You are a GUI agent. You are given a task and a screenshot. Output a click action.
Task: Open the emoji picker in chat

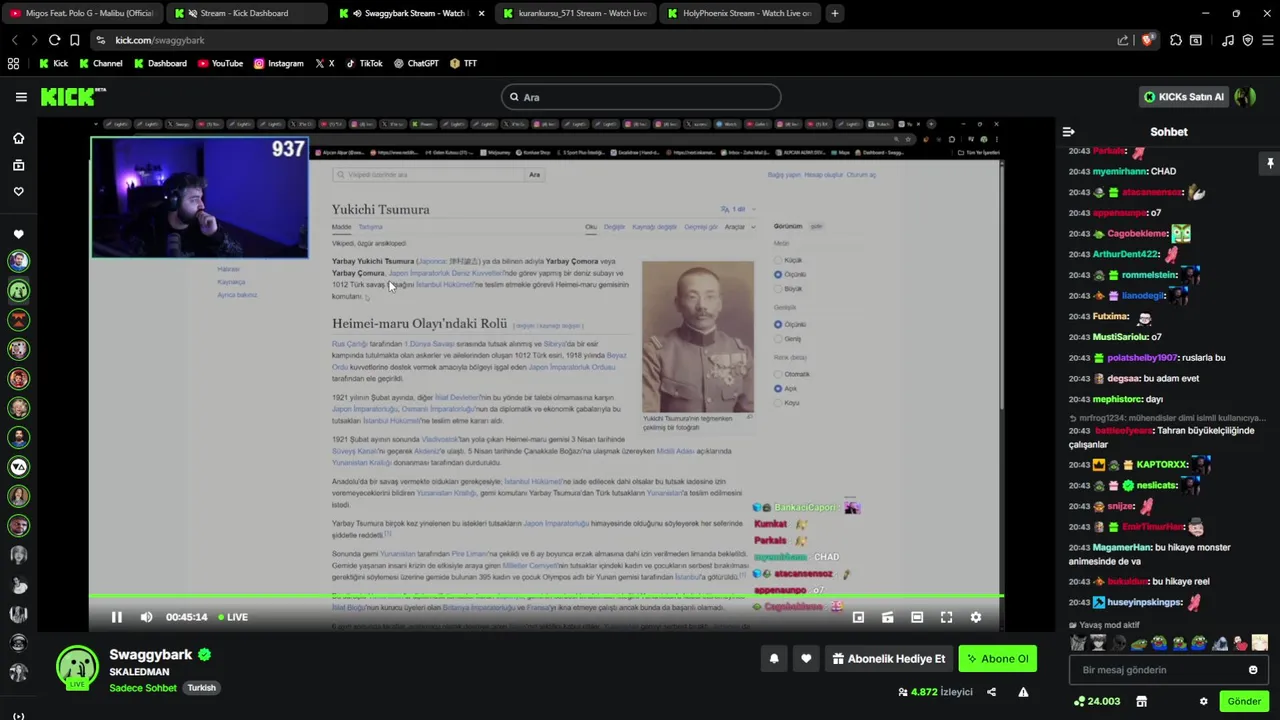point(1253,670)
